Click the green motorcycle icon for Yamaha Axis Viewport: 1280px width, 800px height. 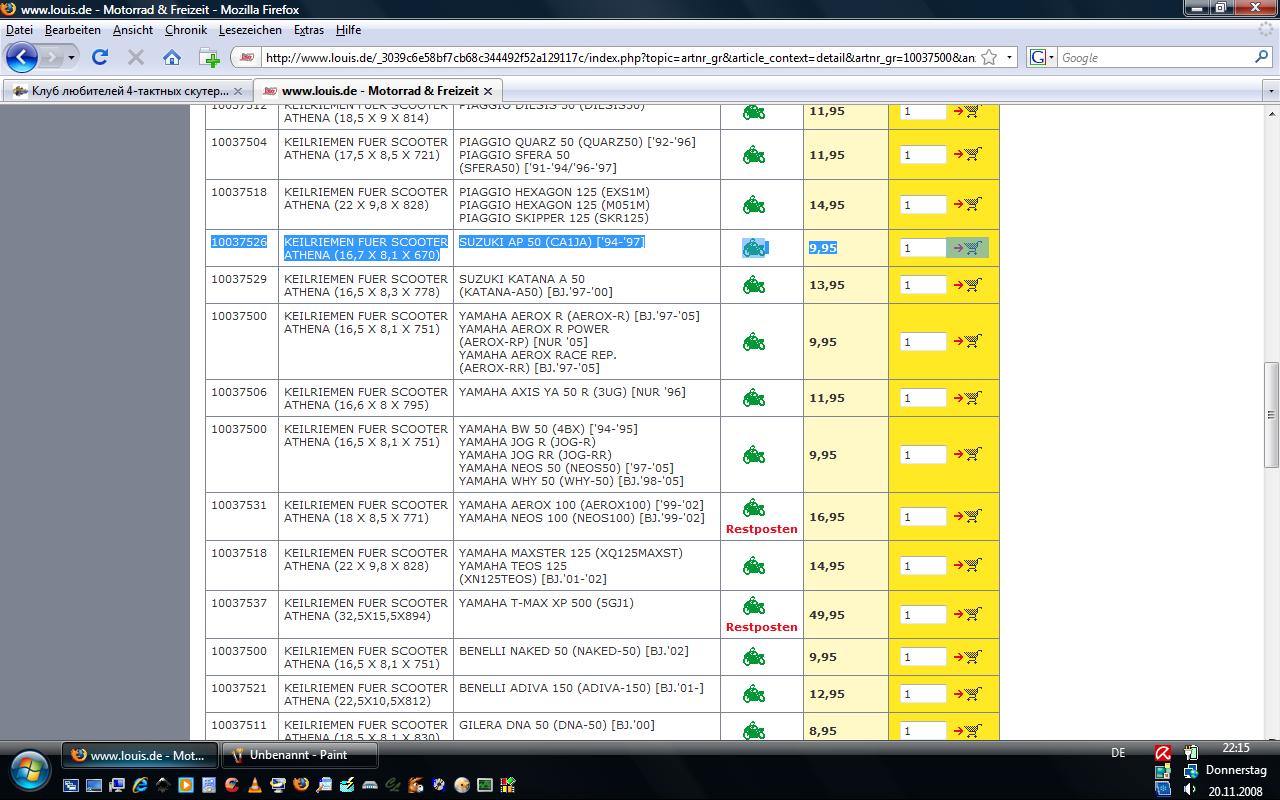754,398
